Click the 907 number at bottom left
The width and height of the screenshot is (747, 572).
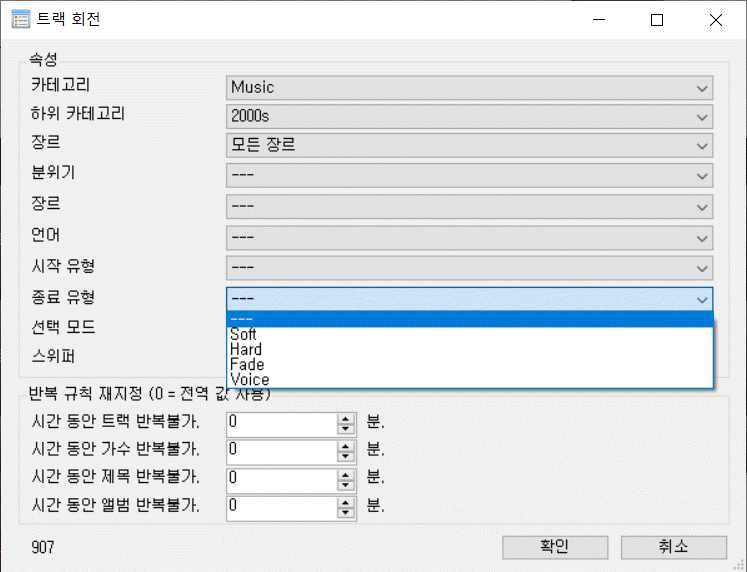coord(43,547)
